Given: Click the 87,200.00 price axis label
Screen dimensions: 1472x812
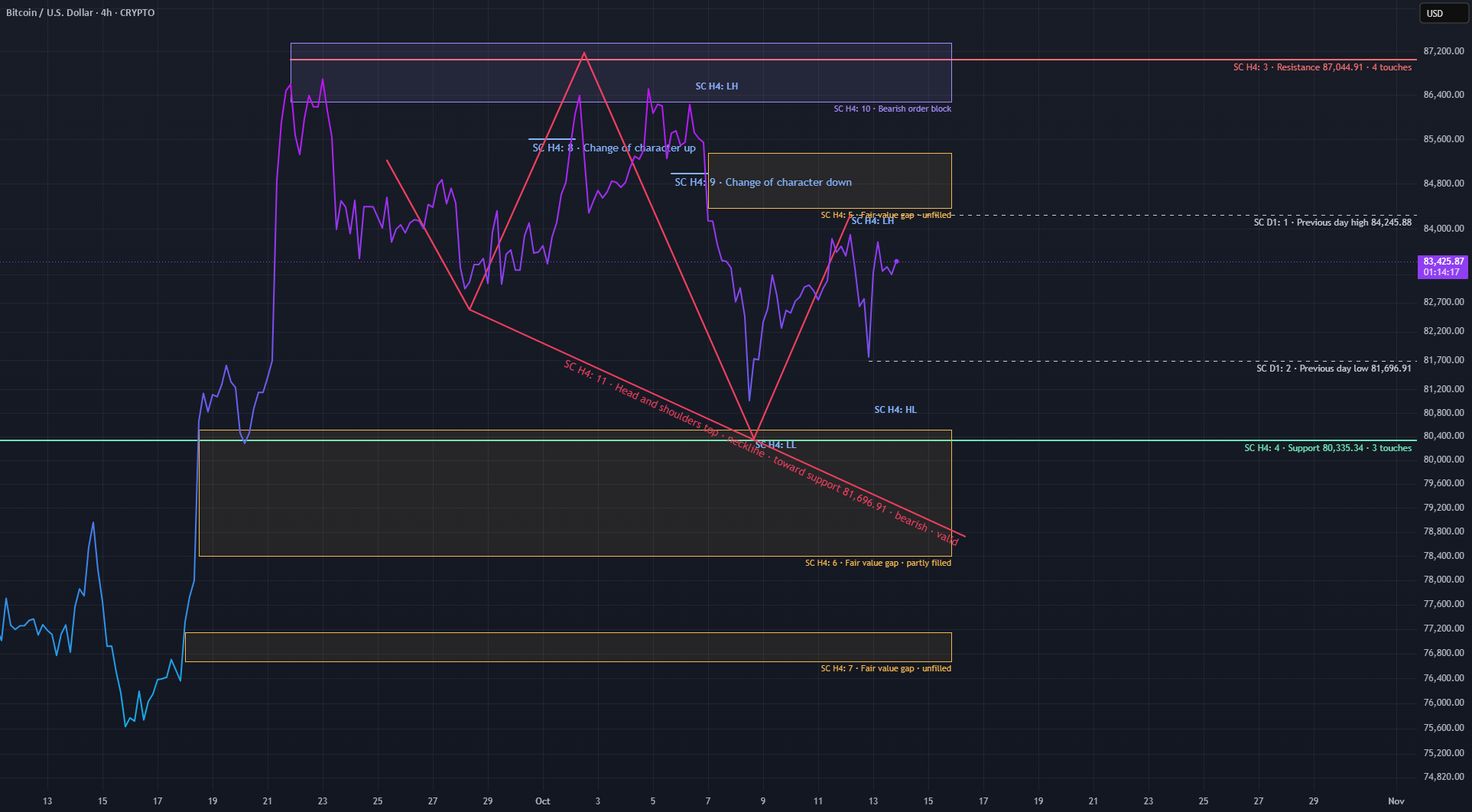Looking at the screenshot, I should click(x=1444, y=51).
